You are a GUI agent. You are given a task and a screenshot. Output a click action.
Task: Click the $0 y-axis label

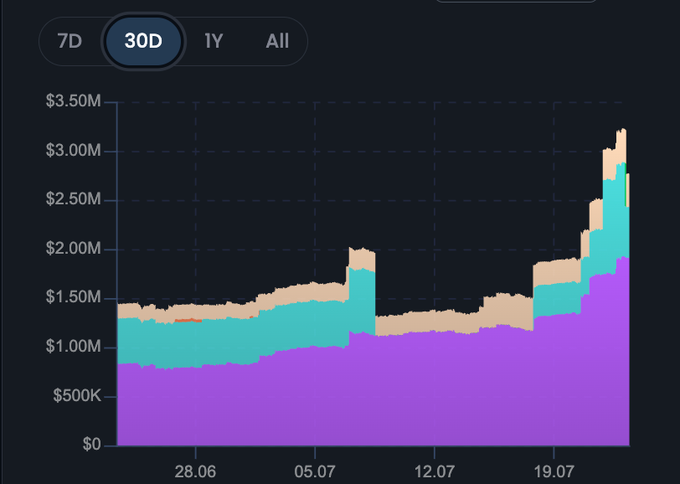[x=92, y=445]
